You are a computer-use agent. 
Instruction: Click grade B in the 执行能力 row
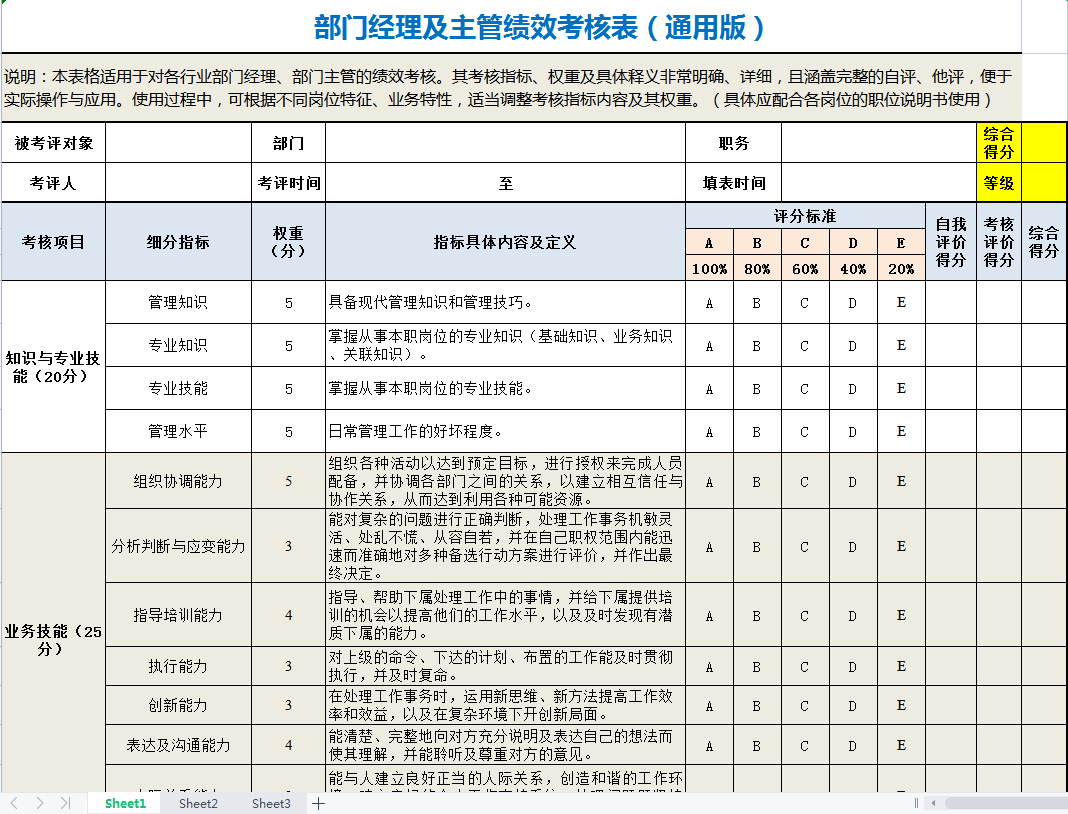(757, 666)
